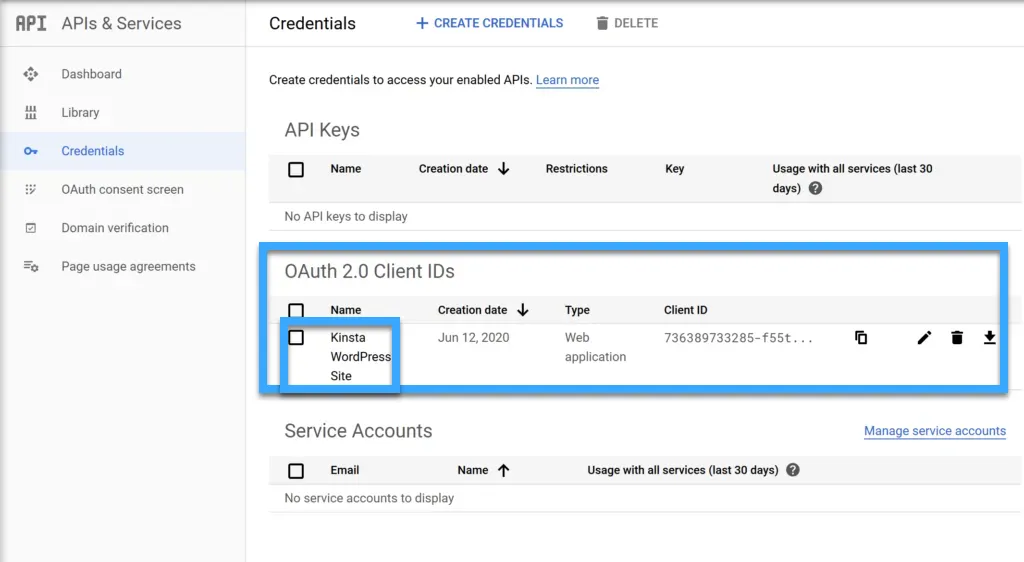Click the OAuth Type column header
The height and width of the screenshot is (562, 1024).
(x=577, y=310)
